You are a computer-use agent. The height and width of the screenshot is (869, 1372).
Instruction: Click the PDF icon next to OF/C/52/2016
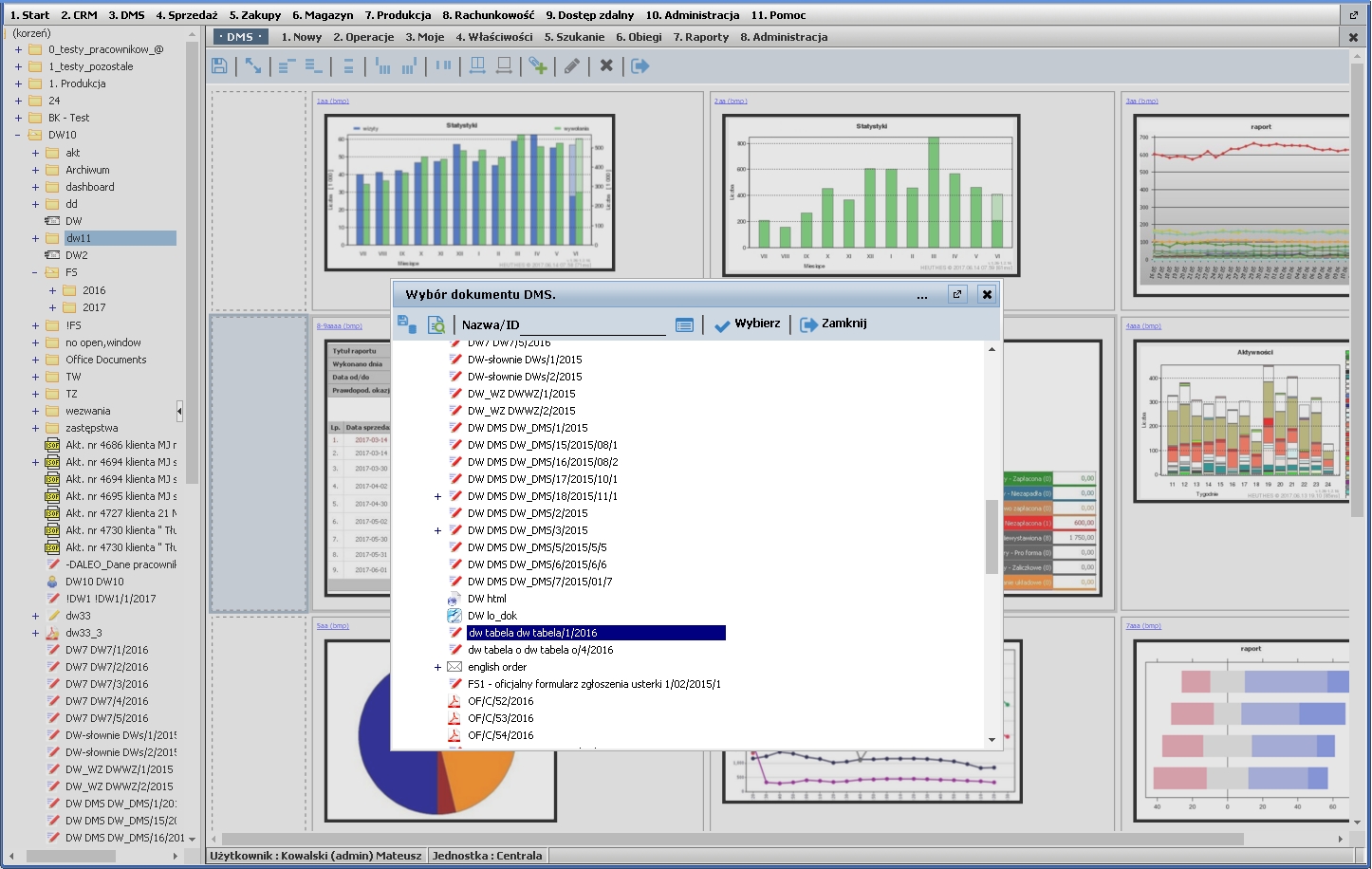[x=454, y=701]
